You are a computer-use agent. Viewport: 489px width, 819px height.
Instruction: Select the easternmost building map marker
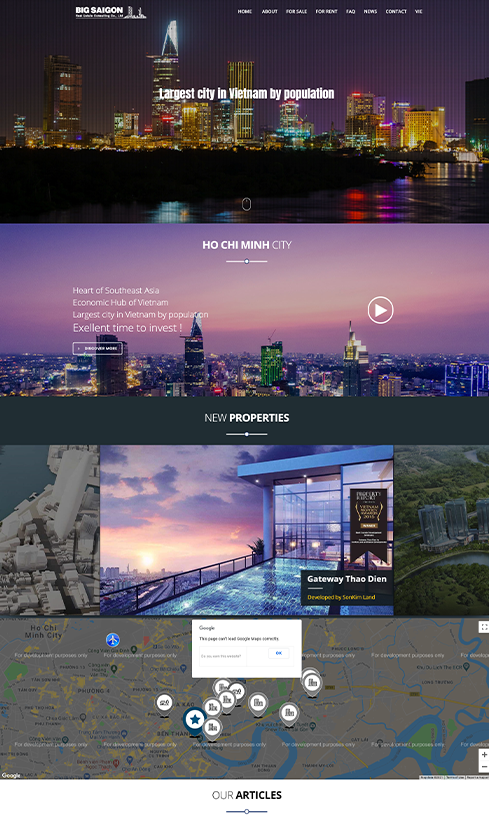coord(312,684)
